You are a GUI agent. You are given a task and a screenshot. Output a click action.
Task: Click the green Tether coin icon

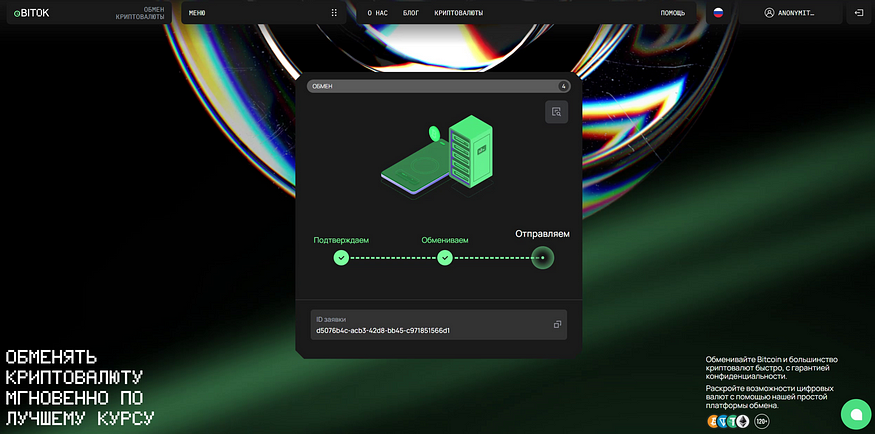pos(733,421)
